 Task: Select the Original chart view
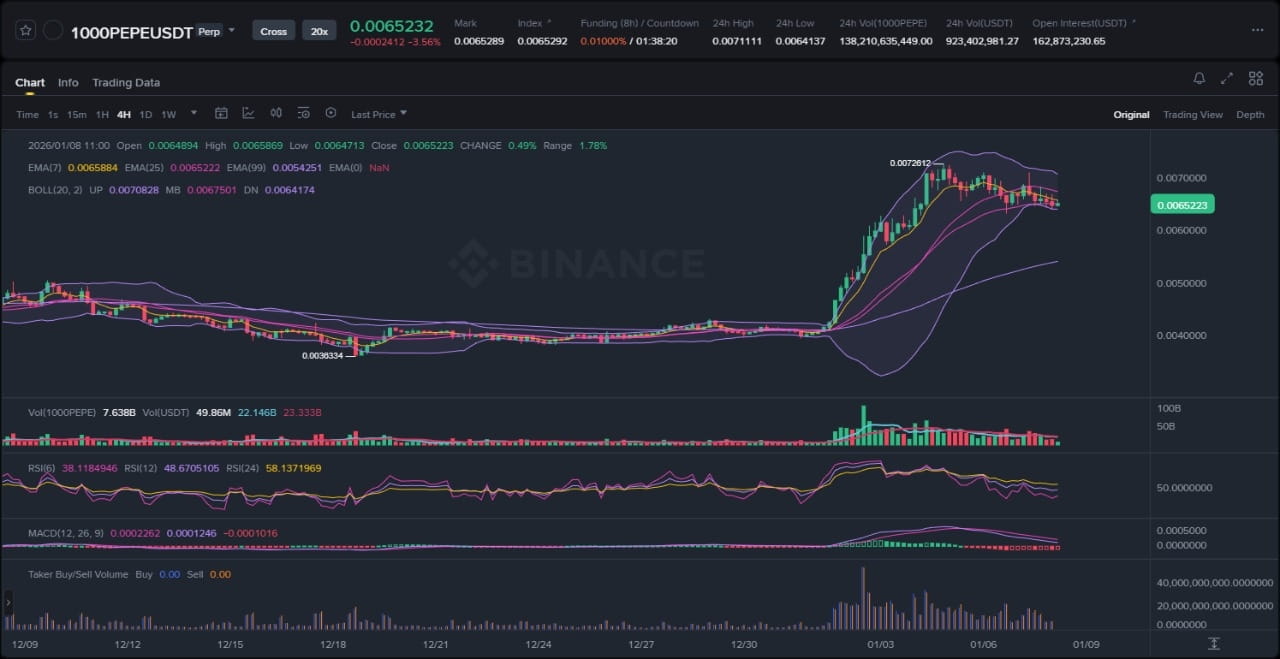tap(1131, 115)
